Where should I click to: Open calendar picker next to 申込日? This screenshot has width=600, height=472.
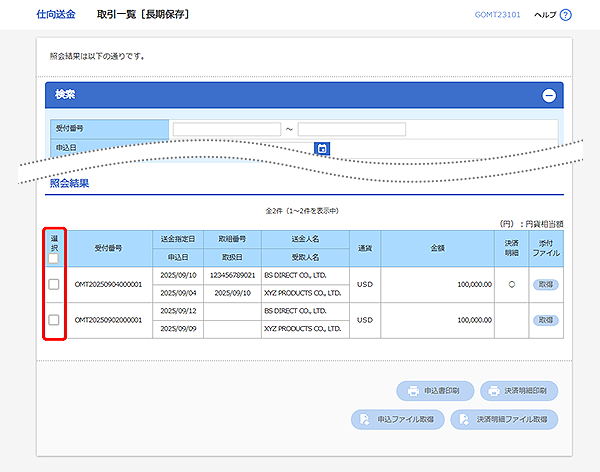[x=322, y=149]
